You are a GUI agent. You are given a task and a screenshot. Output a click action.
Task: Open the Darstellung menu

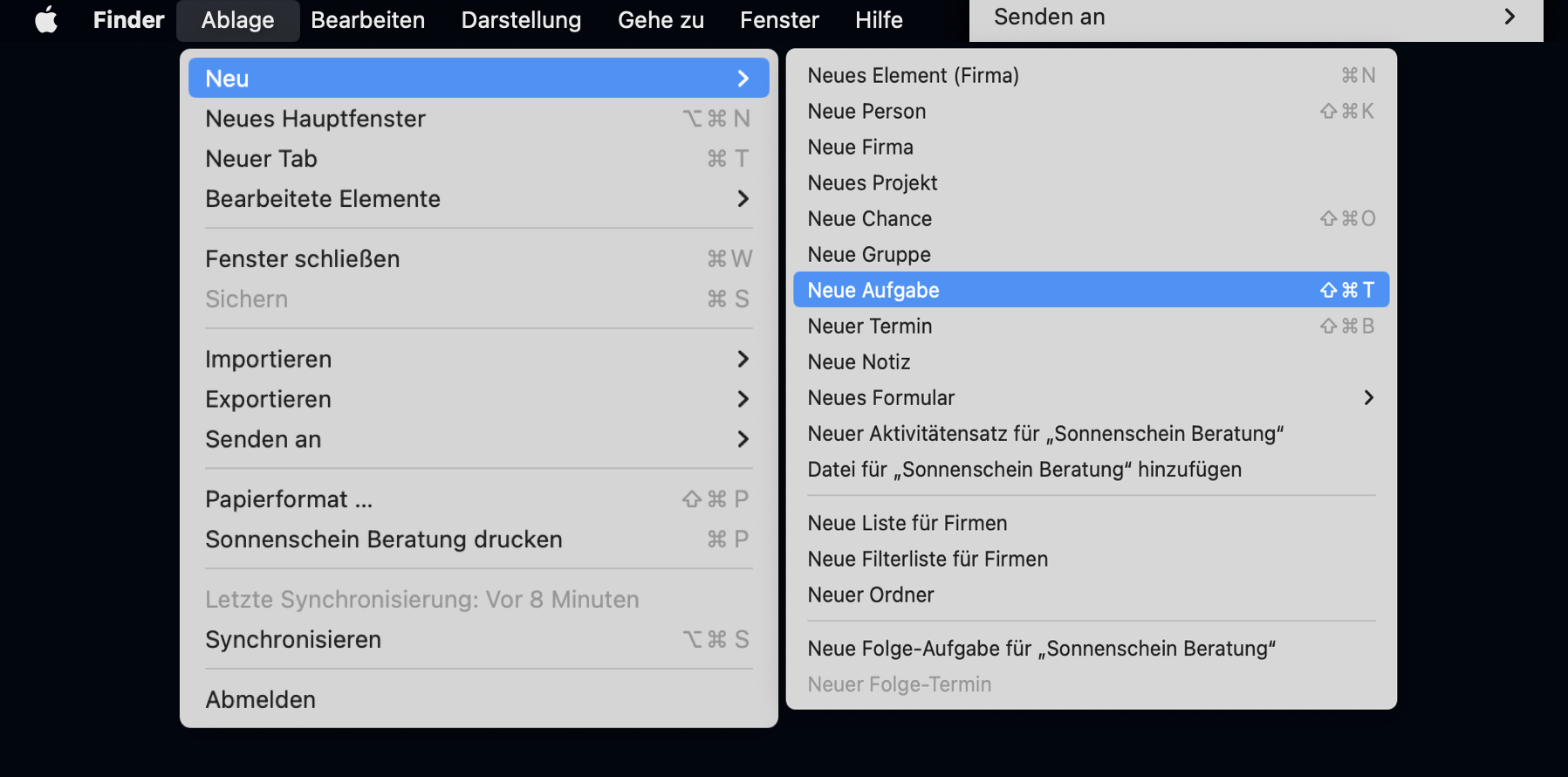click(521, 20)
